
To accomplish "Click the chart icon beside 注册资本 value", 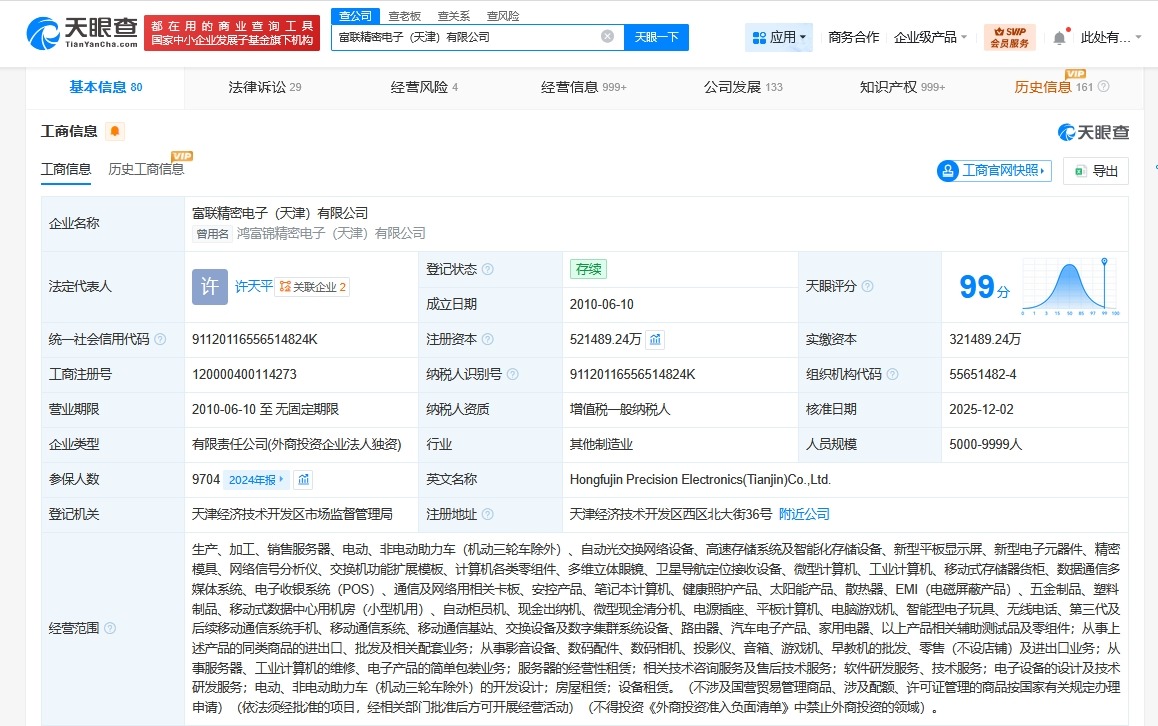I will pos(656,339).
